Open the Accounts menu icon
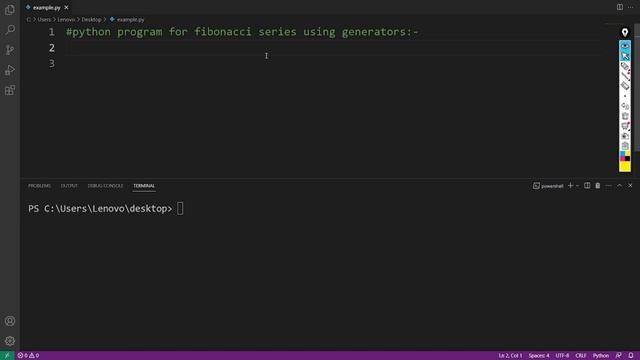The height and width of the screenshot is (360, 640). 10,321
